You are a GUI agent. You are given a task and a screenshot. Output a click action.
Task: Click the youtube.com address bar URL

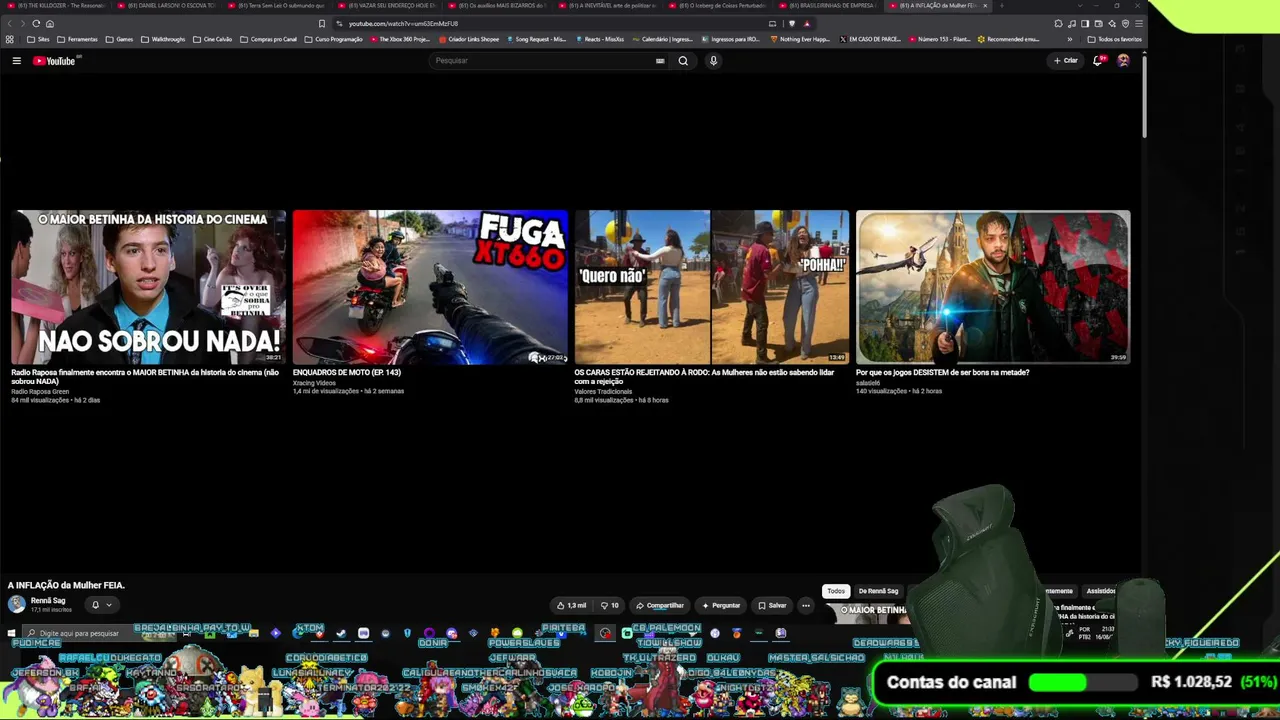point(403,23)
